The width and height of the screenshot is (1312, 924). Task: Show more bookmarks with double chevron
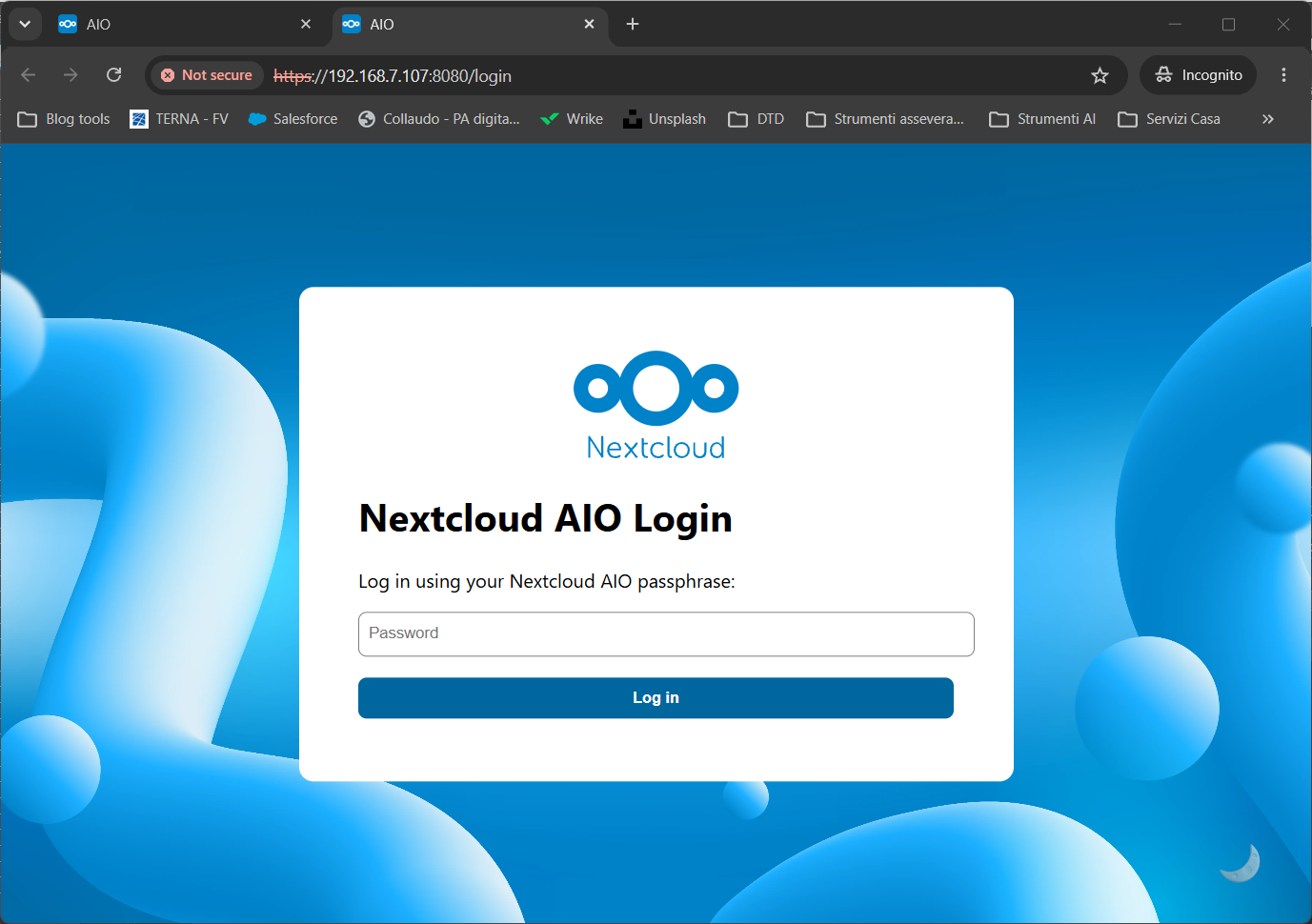tap(1267, 119)
